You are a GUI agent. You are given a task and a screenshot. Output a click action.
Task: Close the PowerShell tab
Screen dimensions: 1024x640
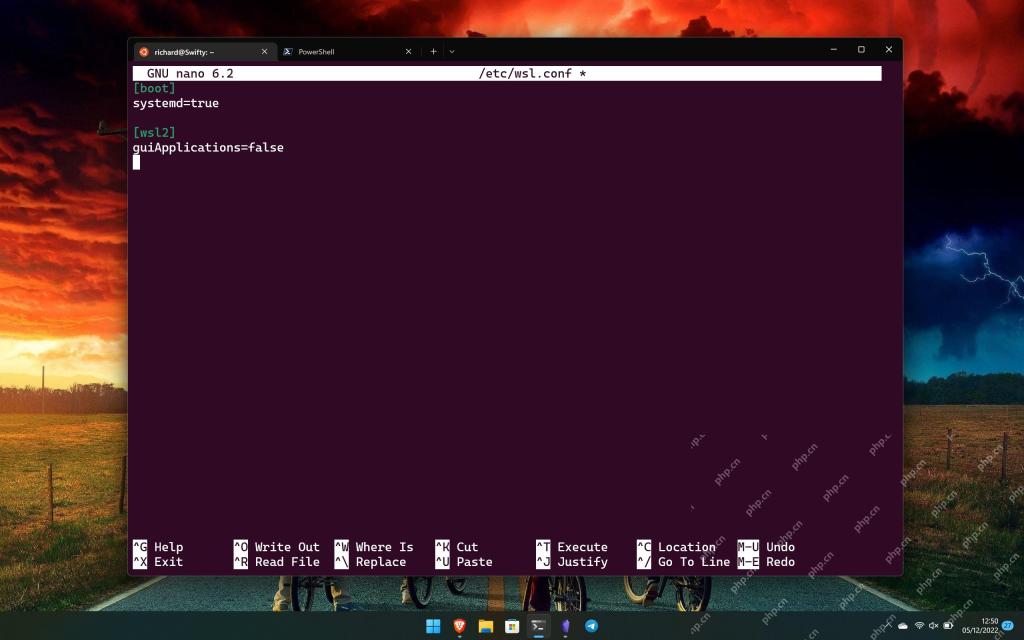click(408, 52)
